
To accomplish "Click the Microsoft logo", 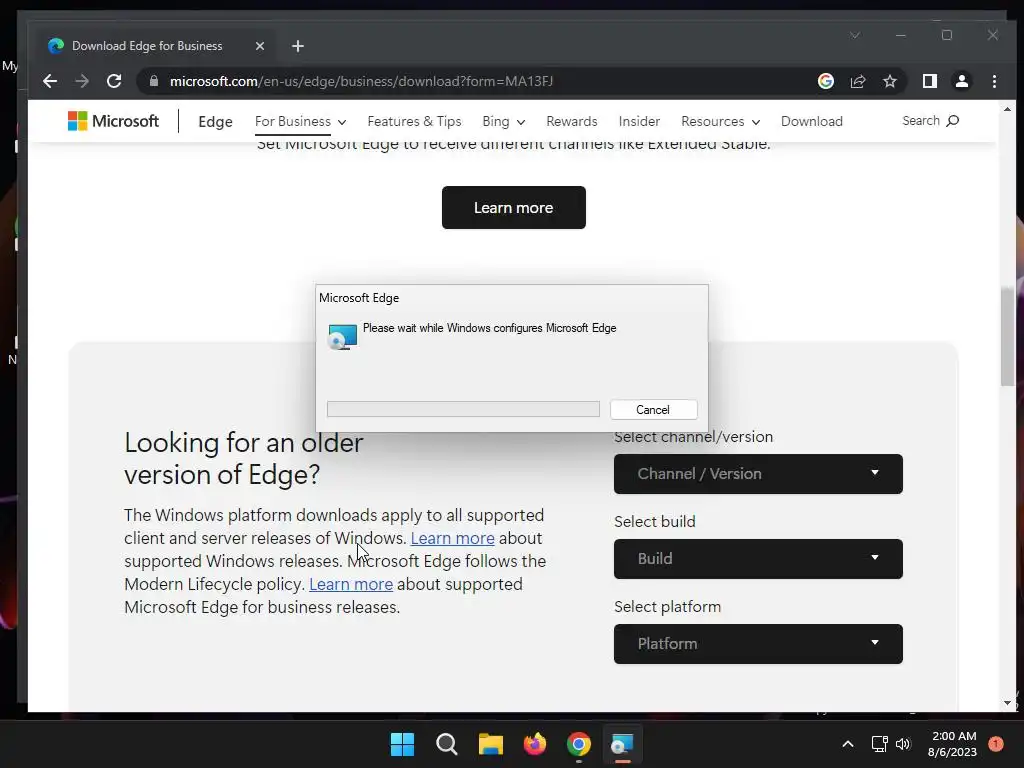I will tap(113, 121).
